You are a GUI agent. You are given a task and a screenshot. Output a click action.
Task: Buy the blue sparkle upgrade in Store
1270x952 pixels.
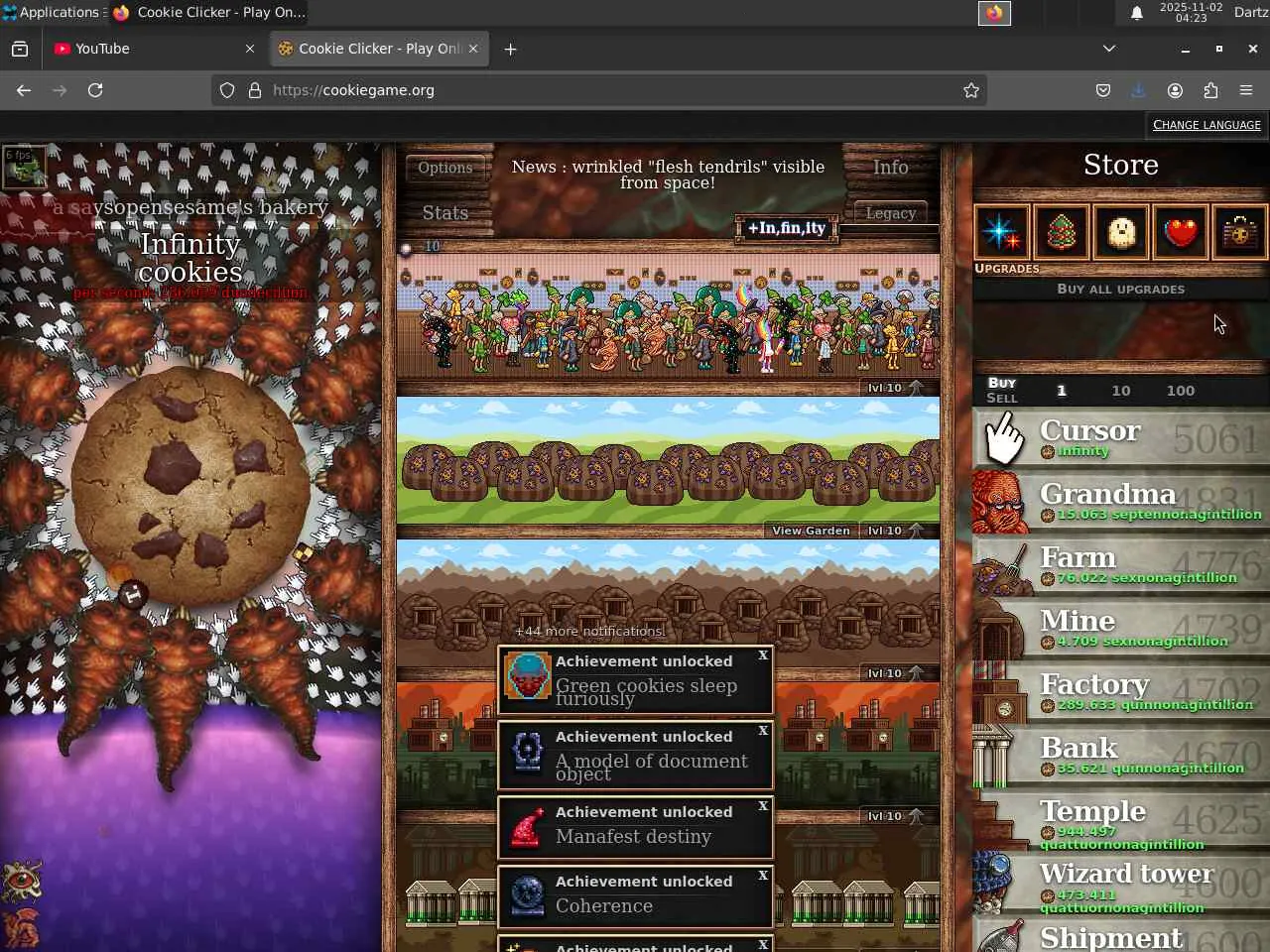click(x=1002, y=232)
